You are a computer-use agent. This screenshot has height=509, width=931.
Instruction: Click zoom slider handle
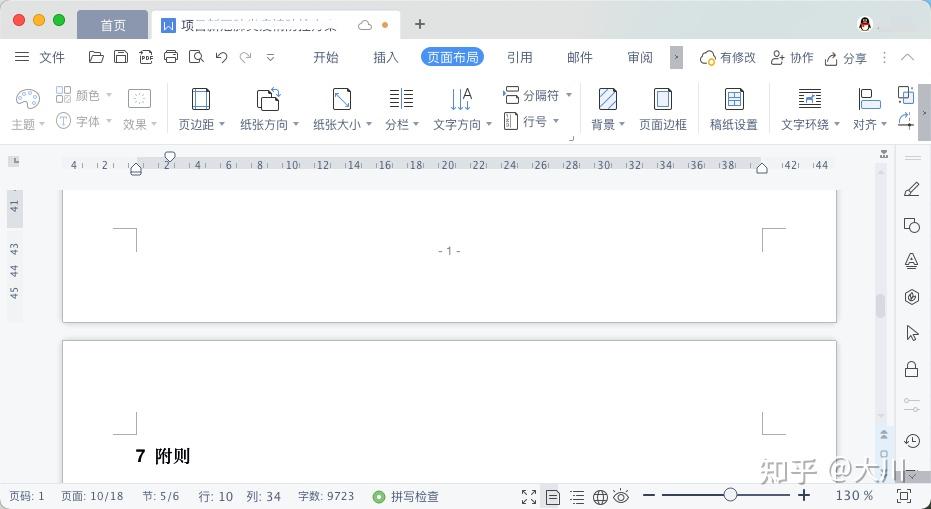coord(730,495)
